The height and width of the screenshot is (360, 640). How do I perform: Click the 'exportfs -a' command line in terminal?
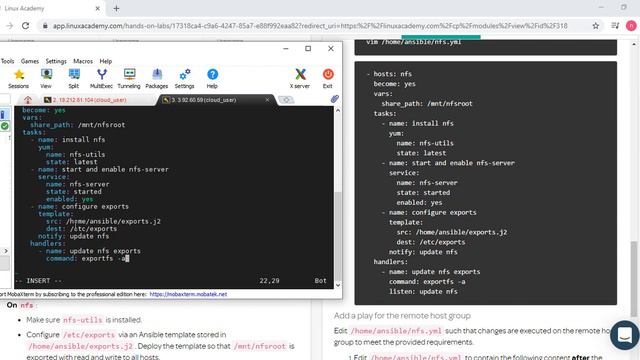tap(87, 258)
